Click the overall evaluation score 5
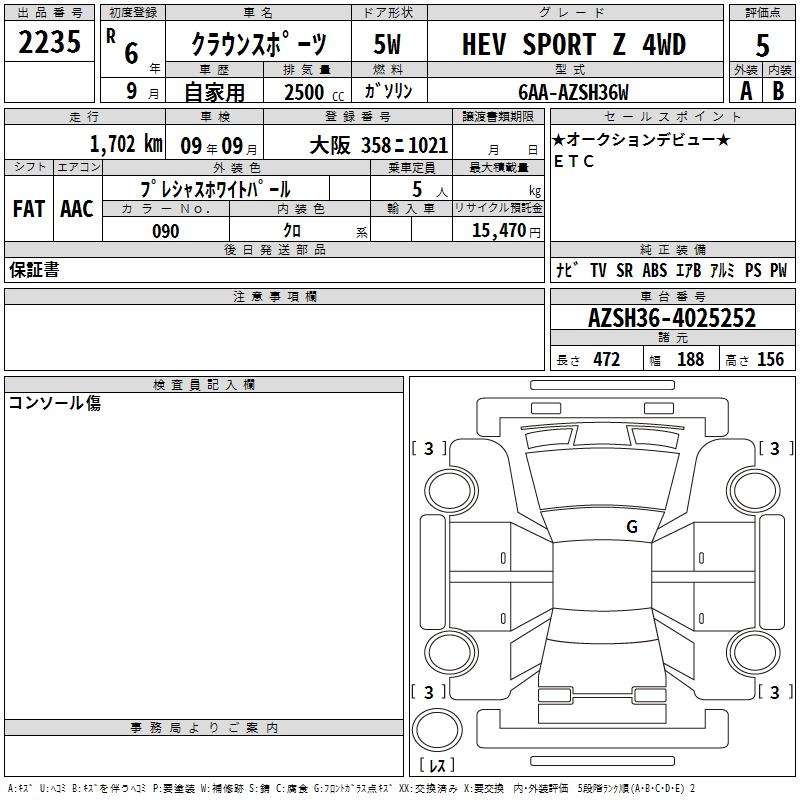Image resolution: width=800 pixels, height=800 pixels. click(762, 45)
